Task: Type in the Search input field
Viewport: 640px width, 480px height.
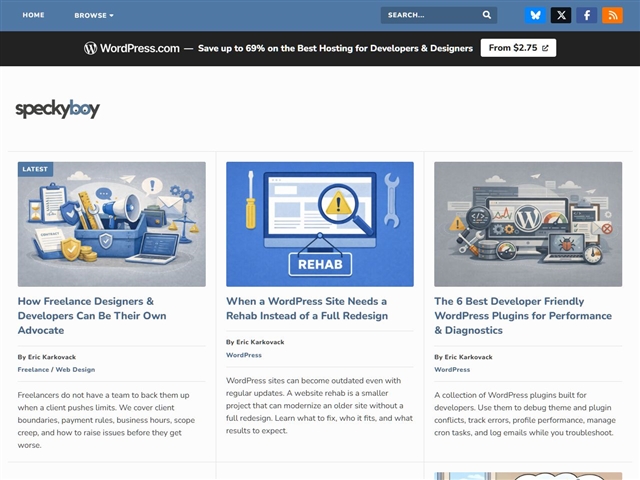Action: tap(430, 15)
